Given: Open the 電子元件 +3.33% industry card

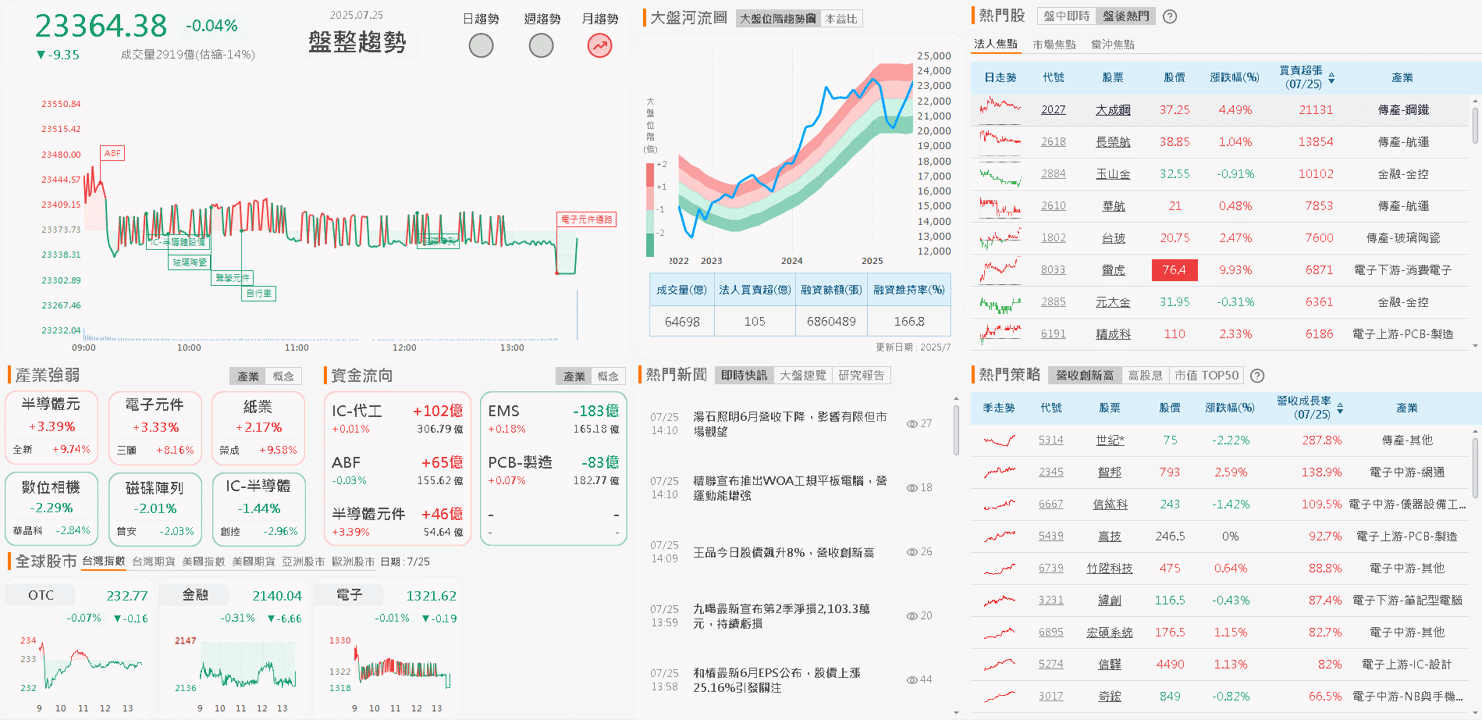Looking at the screenshot, I should 155,427.
